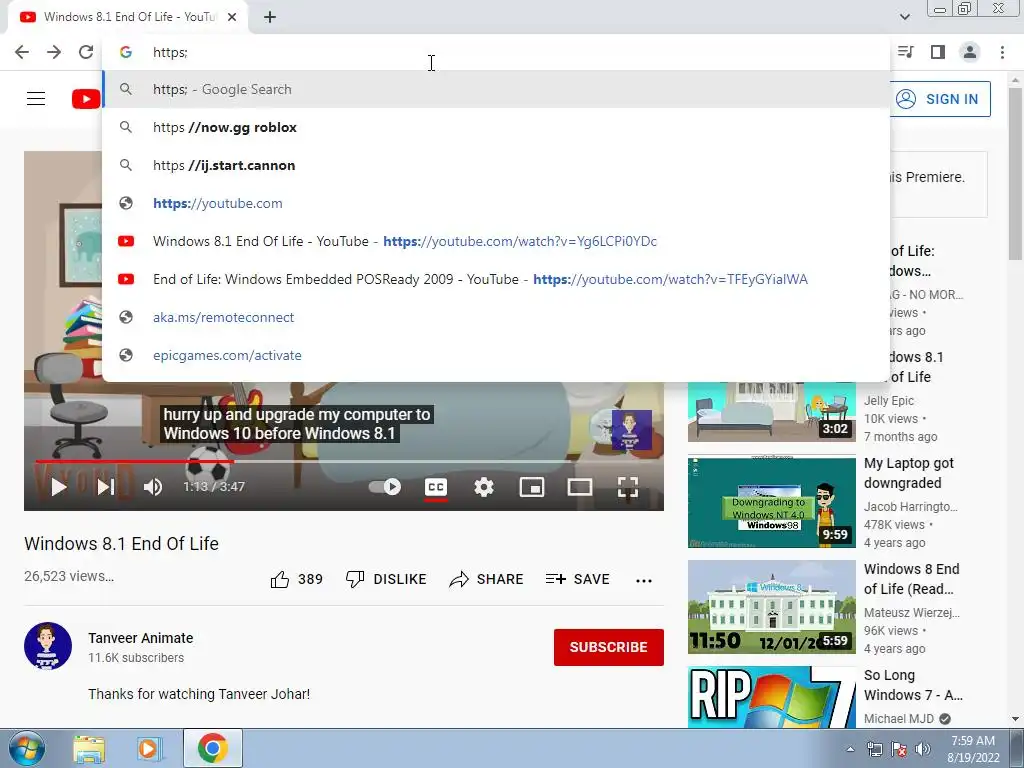The width and height of the screenshot is (1024, 768).
Task: Click the SHARE button
Action: 487,579
